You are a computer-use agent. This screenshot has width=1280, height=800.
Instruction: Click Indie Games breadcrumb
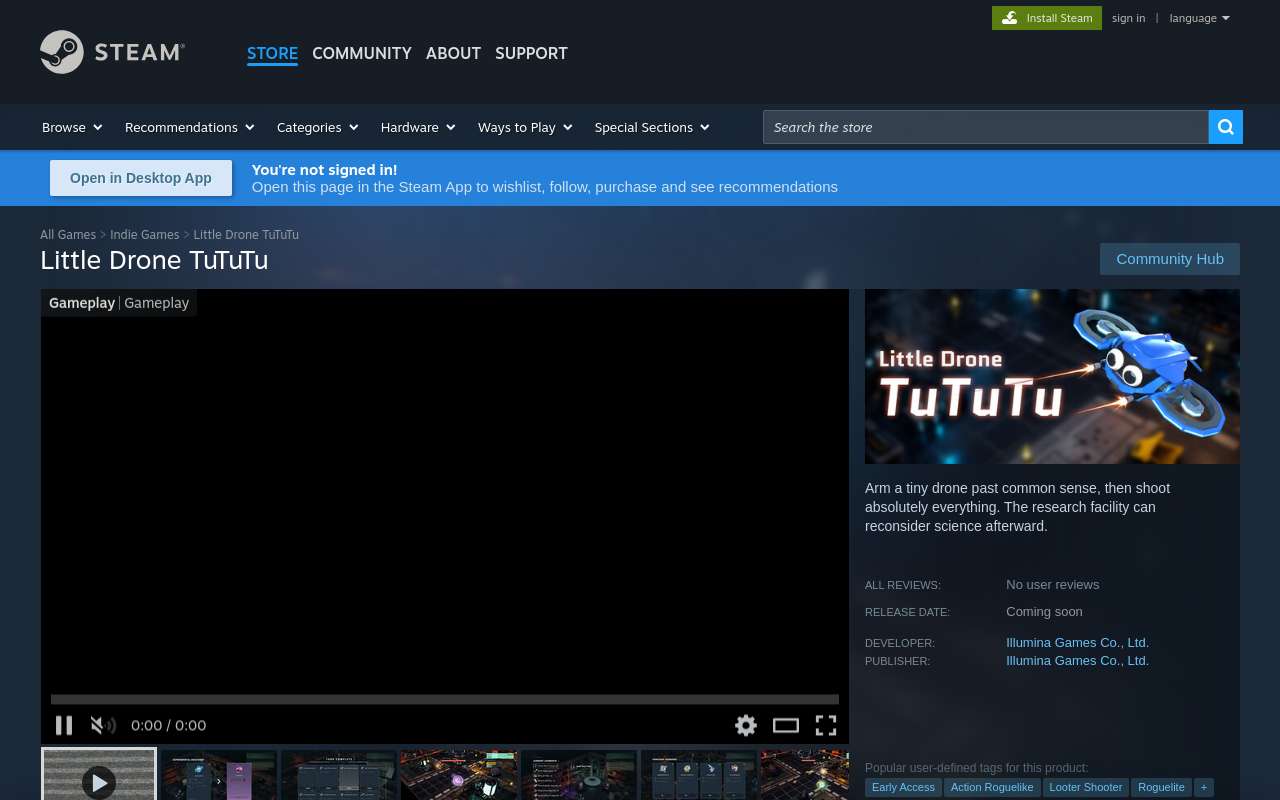click(145, 235)
